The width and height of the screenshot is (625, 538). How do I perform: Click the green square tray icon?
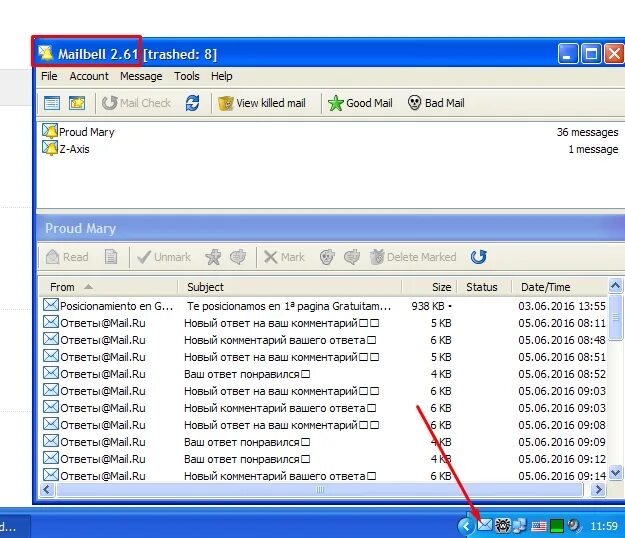pos(556,526)
